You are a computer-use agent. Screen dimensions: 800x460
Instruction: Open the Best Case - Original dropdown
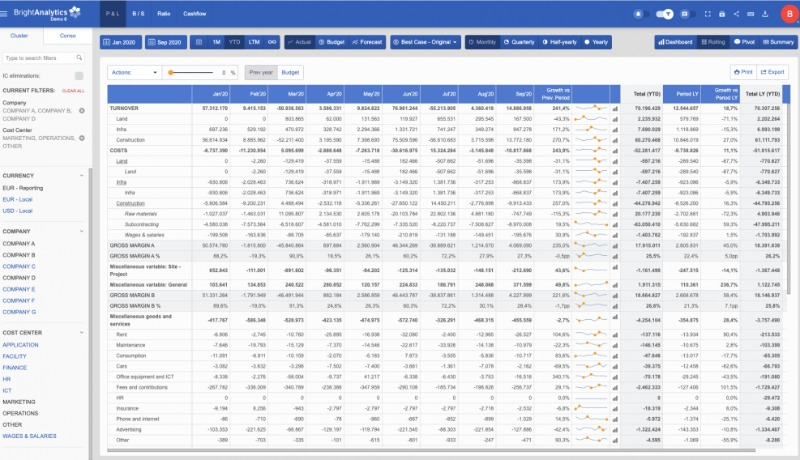pyautogui.click(x=426, y=42)
